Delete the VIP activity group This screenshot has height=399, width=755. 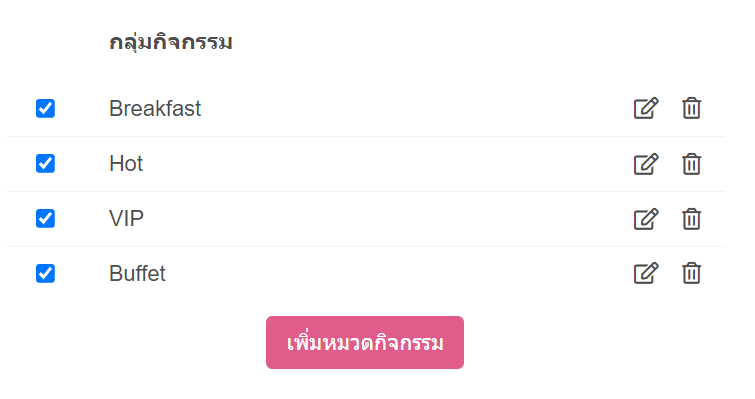(x=691, y=219)
